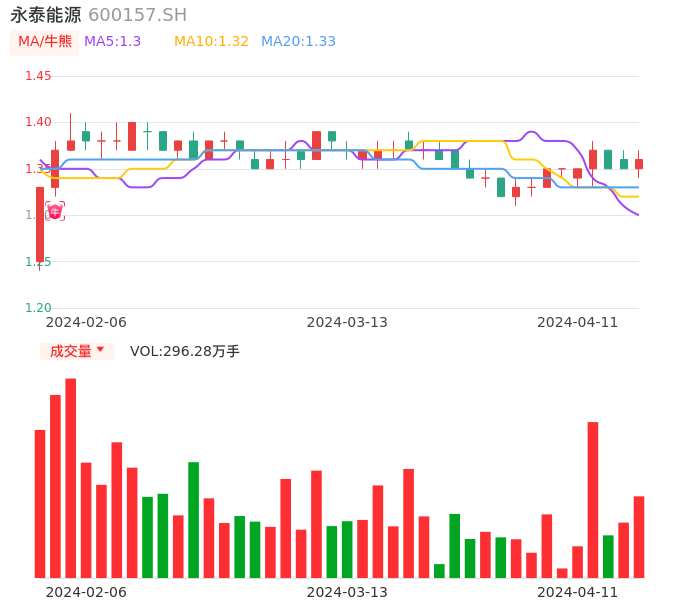Click the MA/牛熊 indicator button
Viewport: 686px width, 606px height.
click(45, 42)
